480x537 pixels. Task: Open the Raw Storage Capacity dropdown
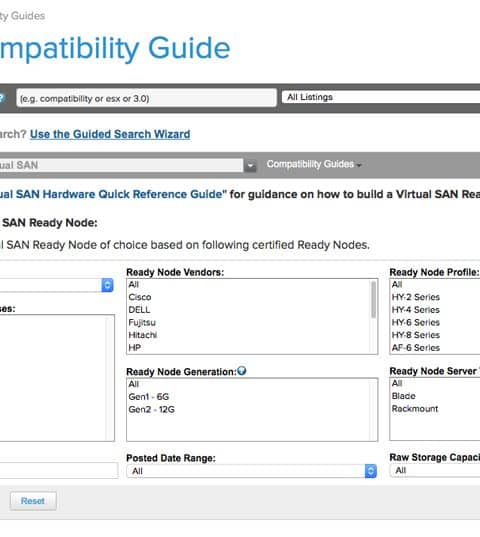click(x=435, y=470)
